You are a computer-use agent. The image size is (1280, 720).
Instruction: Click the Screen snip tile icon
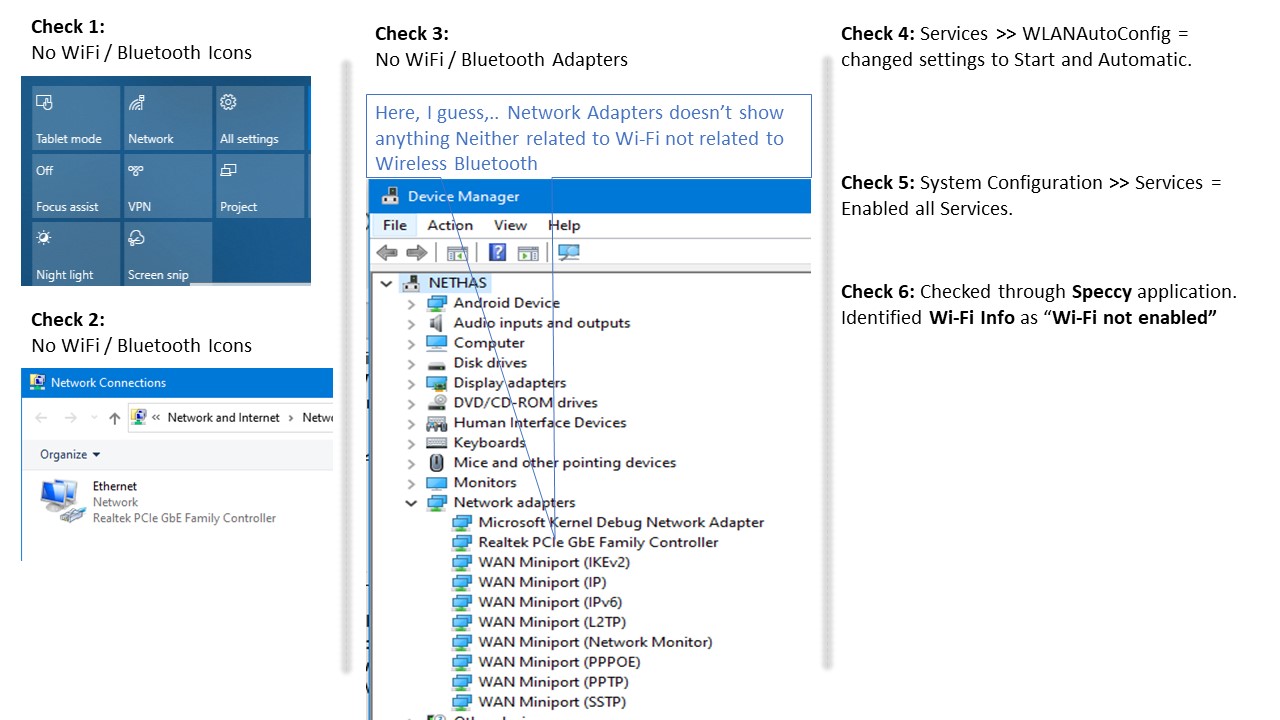click(x=136, y=238)
